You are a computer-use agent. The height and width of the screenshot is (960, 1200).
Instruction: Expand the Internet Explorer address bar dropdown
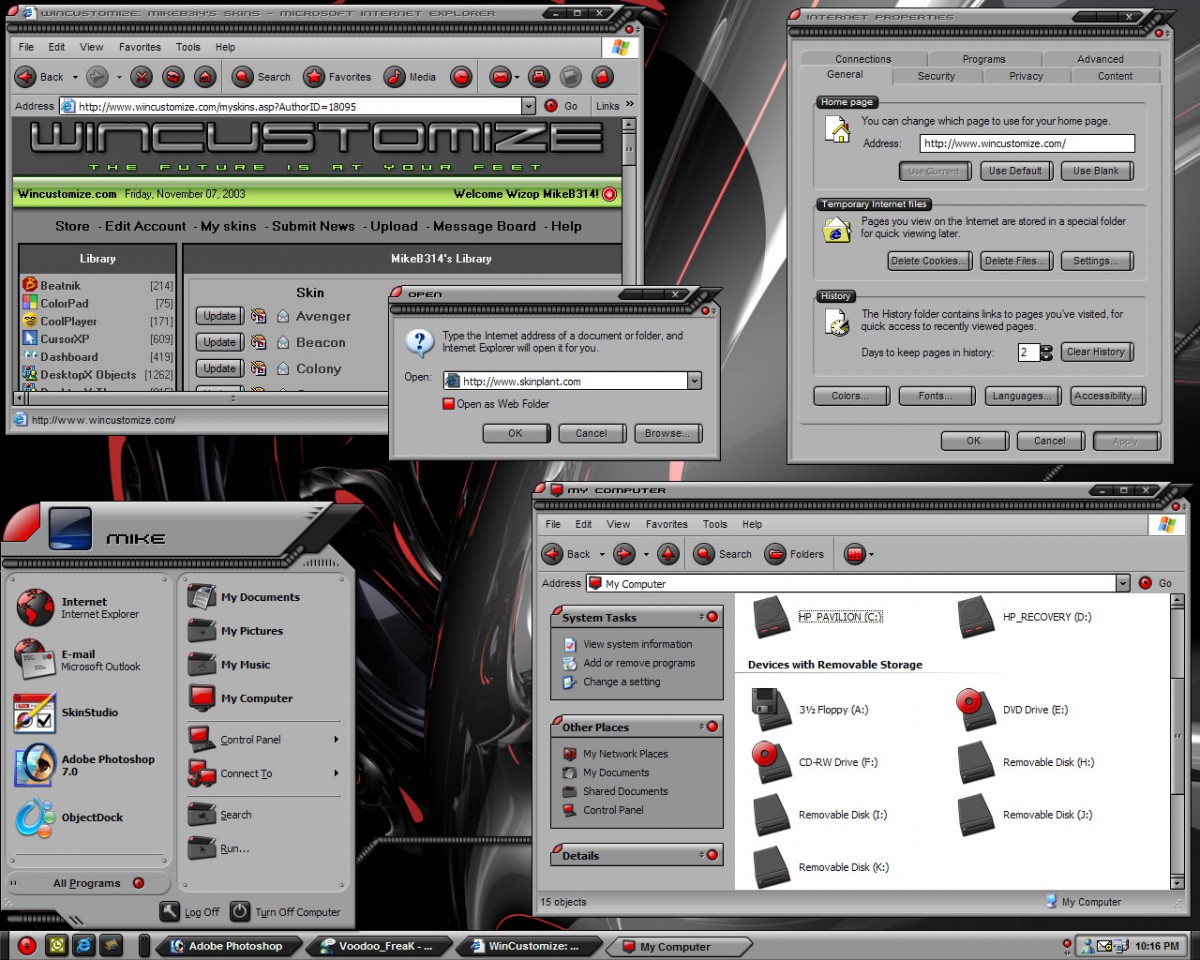tap(529, 106)
